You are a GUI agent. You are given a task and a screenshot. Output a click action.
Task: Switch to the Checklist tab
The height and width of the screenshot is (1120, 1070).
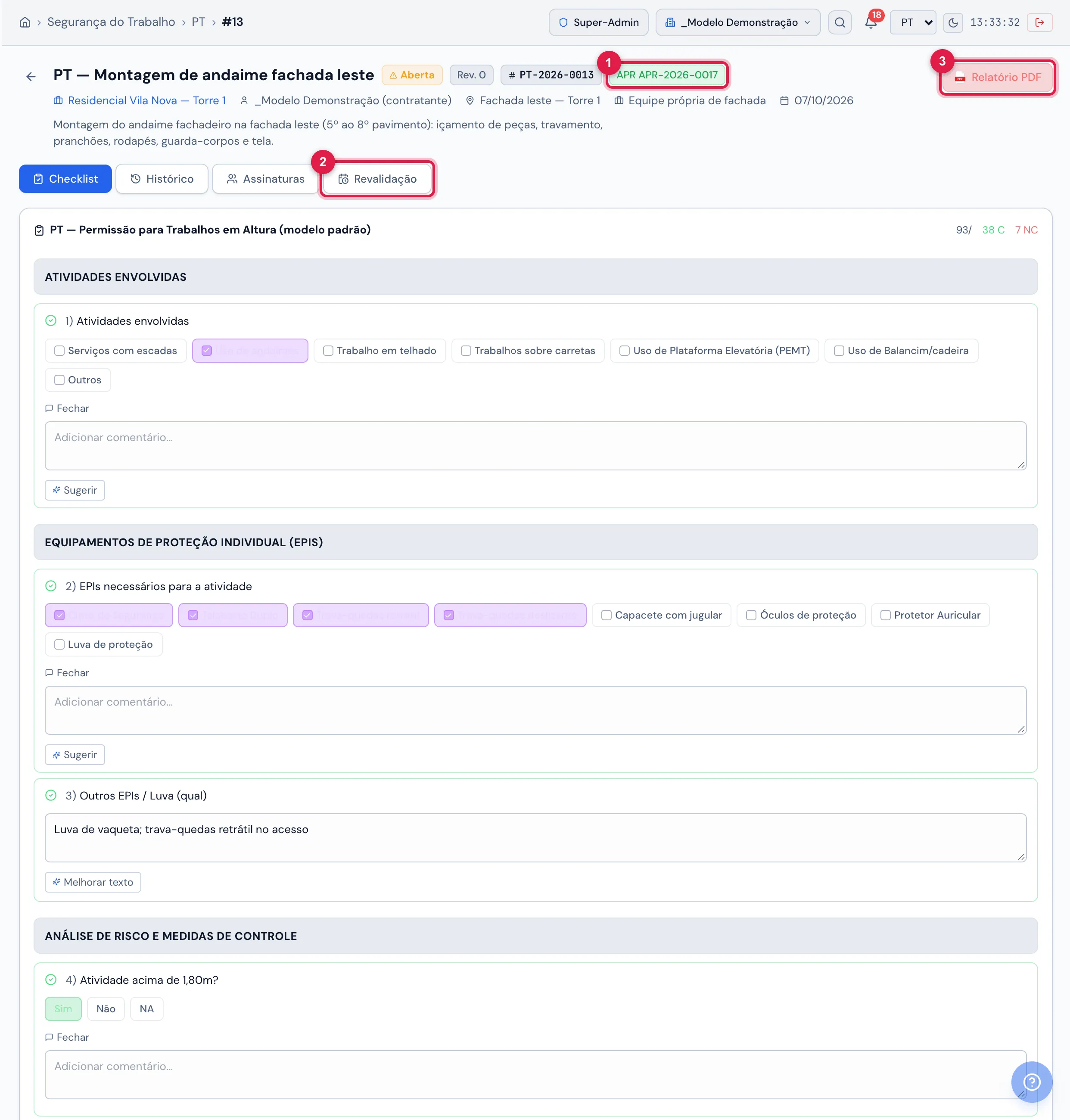coord(65,178)
